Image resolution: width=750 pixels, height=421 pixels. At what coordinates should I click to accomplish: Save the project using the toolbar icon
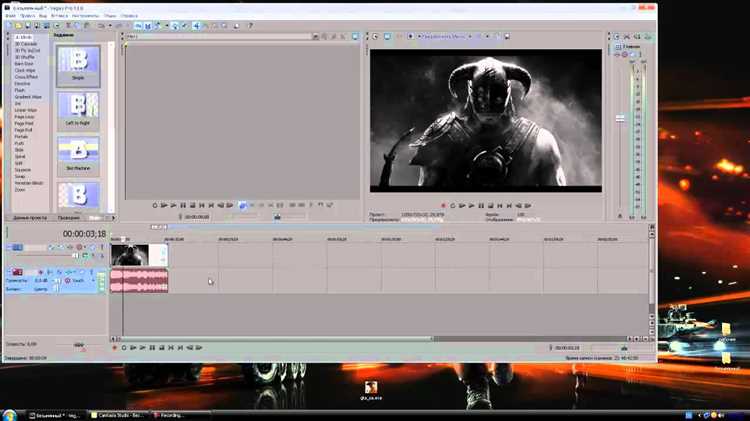(28, 26)
